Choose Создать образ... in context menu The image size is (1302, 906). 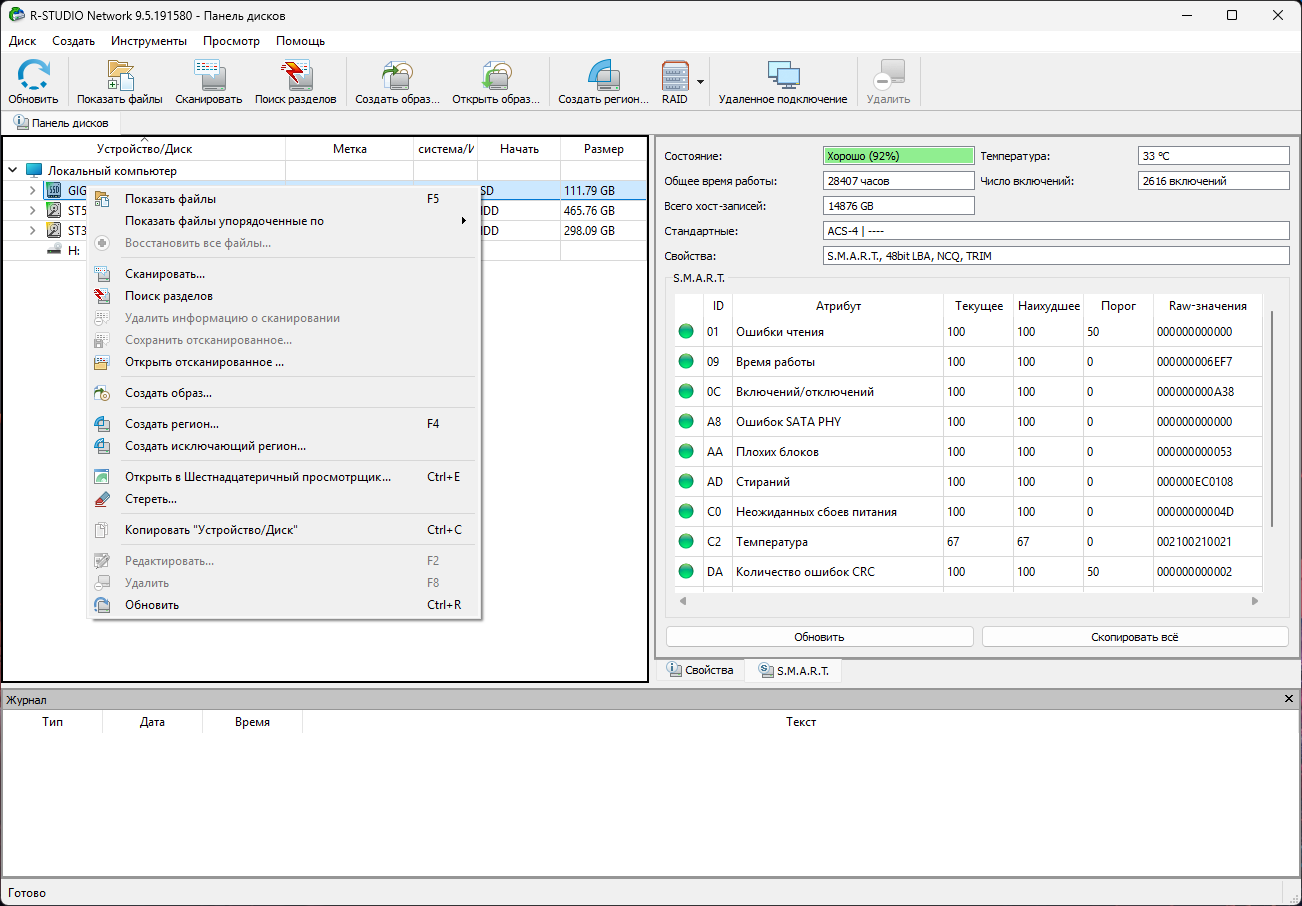pos(285,393)
